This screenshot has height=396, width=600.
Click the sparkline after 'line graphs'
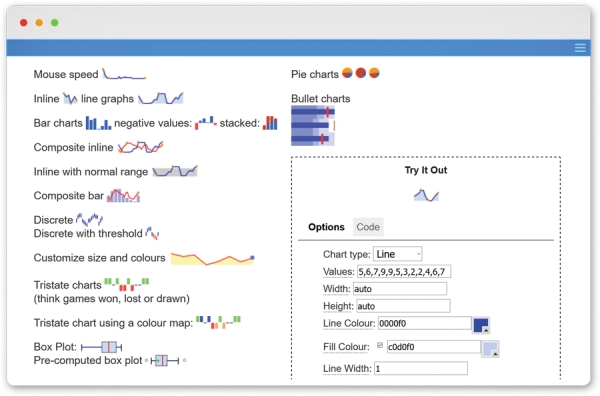161,98
